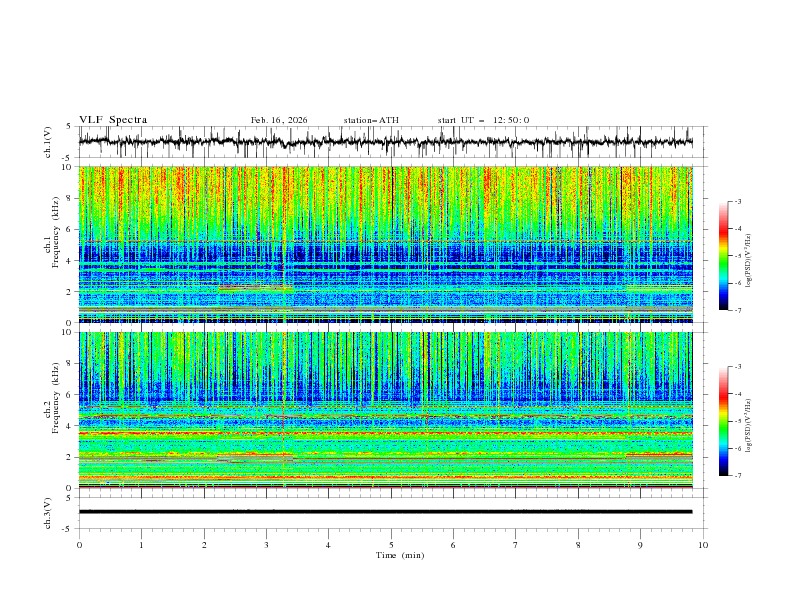Click the ch.3(V) axis label

49,511
